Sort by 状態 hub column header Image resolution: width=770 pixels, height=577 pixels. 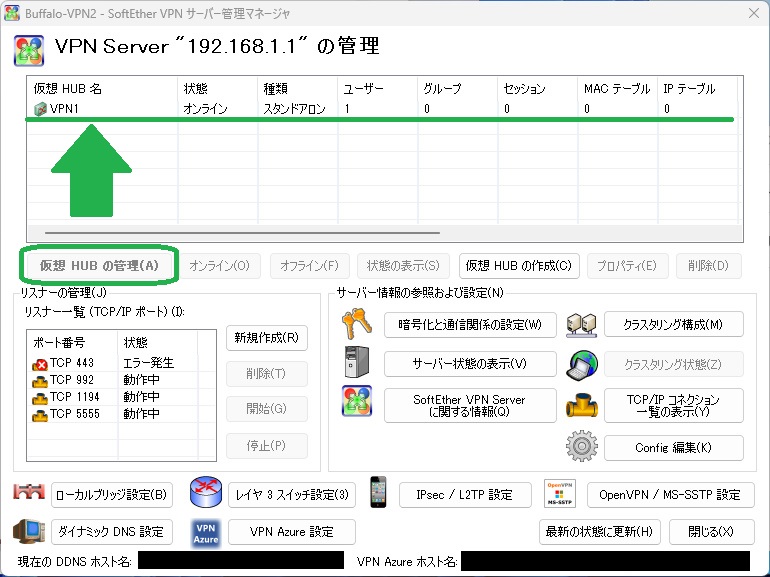pyautogui.click(x=218, y=88)
